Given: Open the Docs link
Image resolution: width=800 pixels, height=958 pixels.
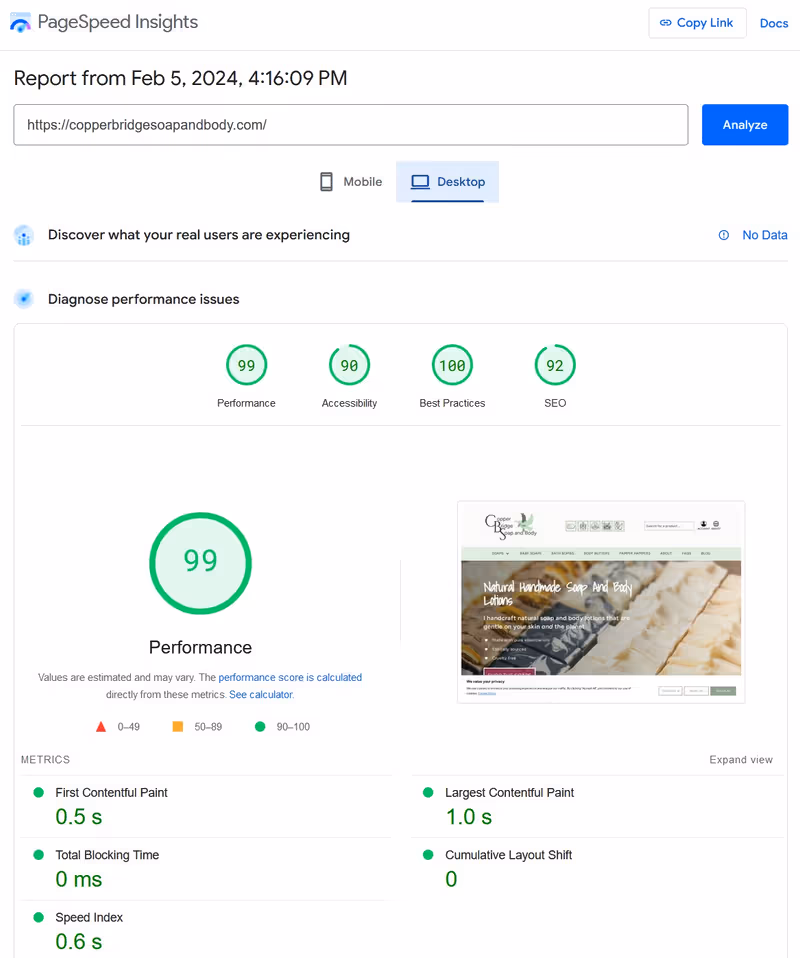Looking at the screenshot, I should click(x=773, y=23).
